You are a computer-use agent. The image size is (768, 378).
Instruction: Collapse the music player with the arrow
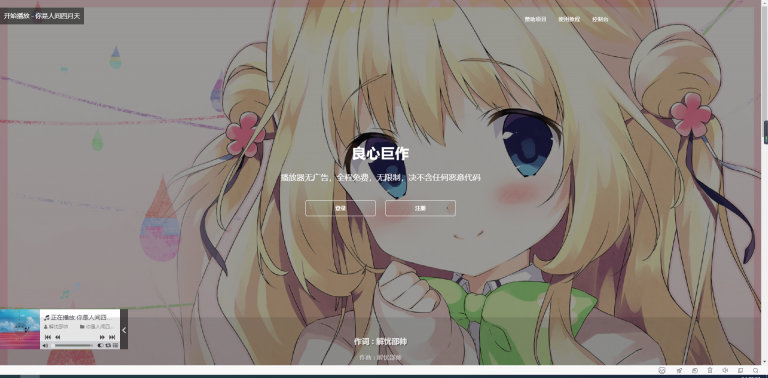point(124,330)
